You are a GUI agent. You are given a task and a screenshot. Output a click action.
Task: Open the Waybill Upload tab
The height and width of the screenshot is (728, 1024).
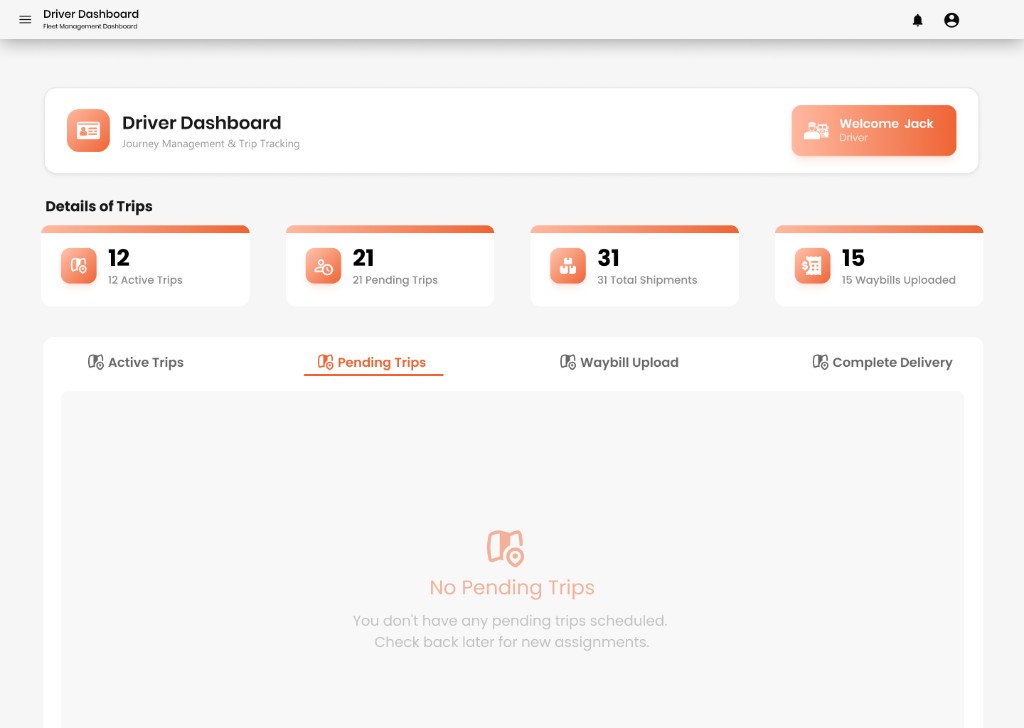pyautogui.click(x=619, y=362)
